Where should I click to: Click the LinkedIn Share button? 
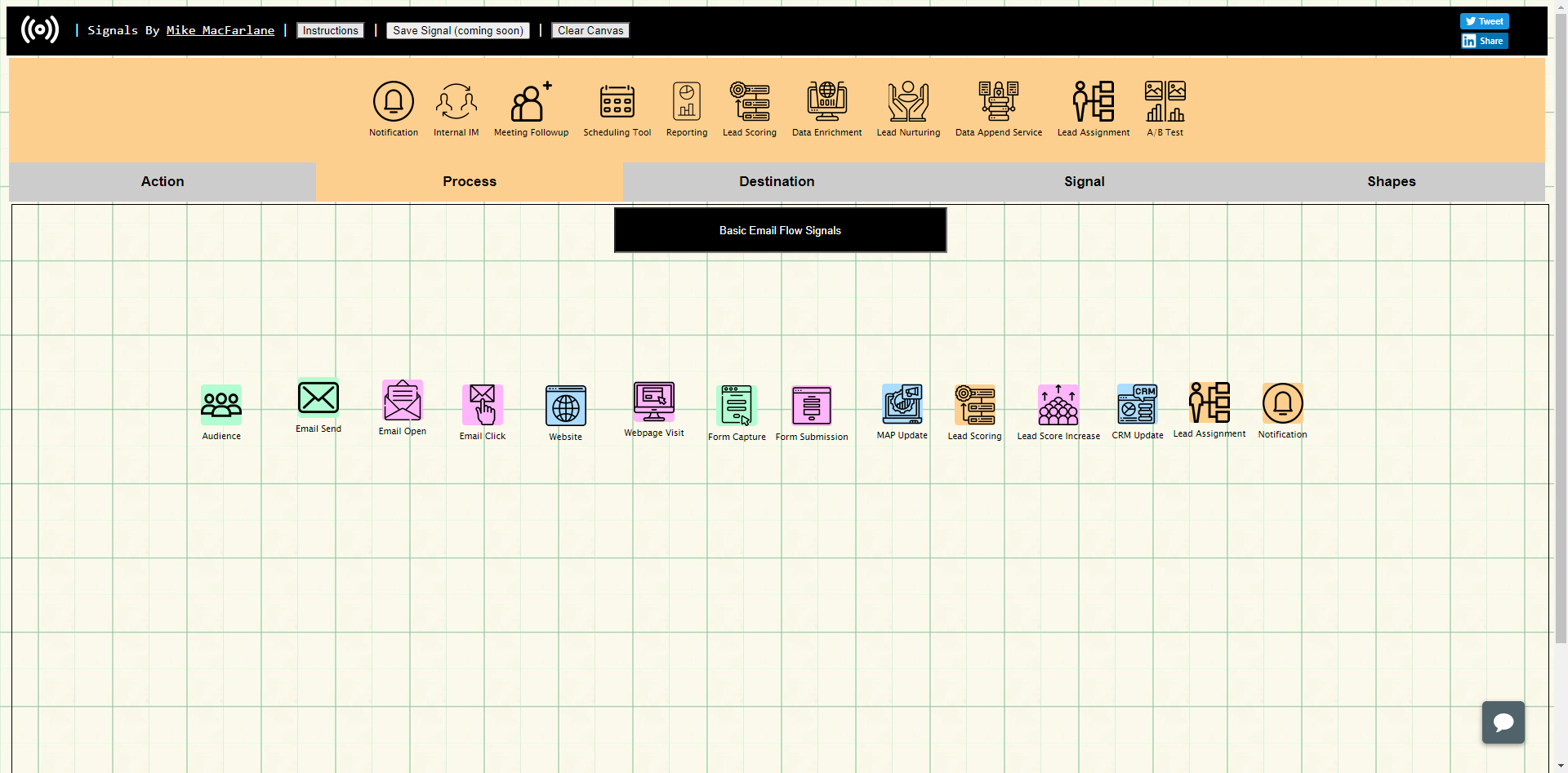coord(1485,41)
